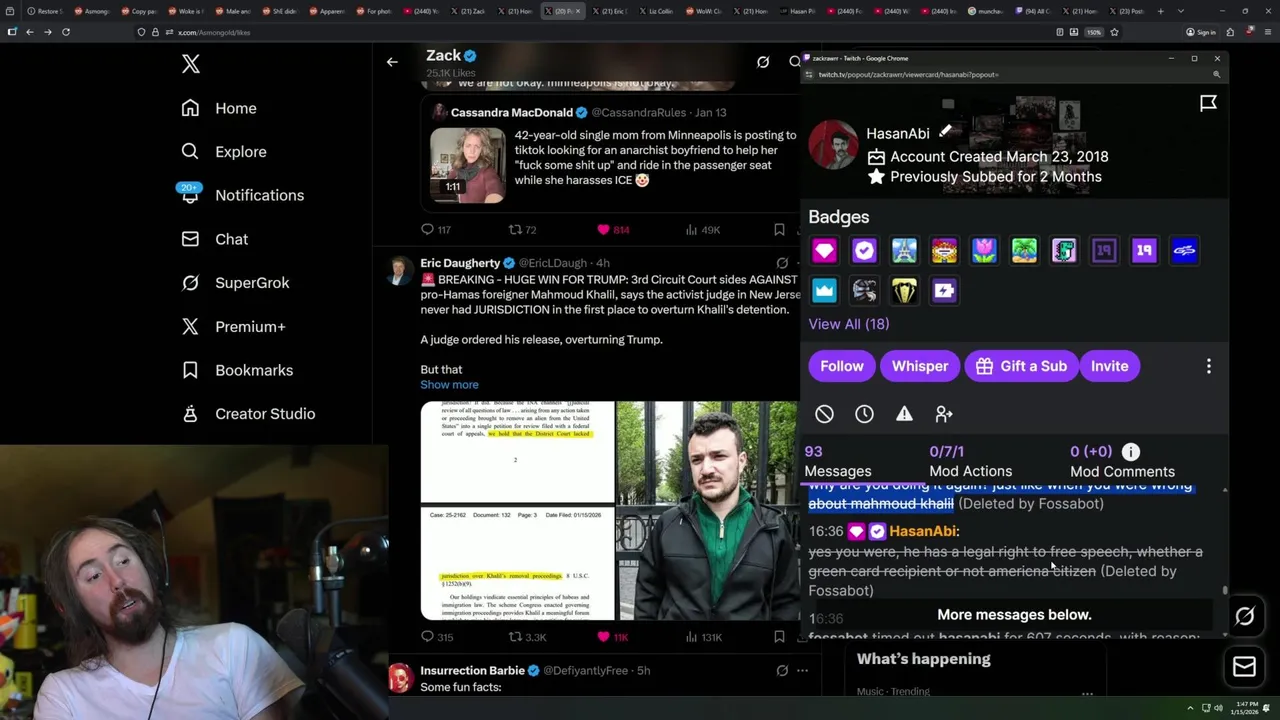Open HasanAbi's avatar on viewer card
The image size is (1280, 720).
click(833, 145)
